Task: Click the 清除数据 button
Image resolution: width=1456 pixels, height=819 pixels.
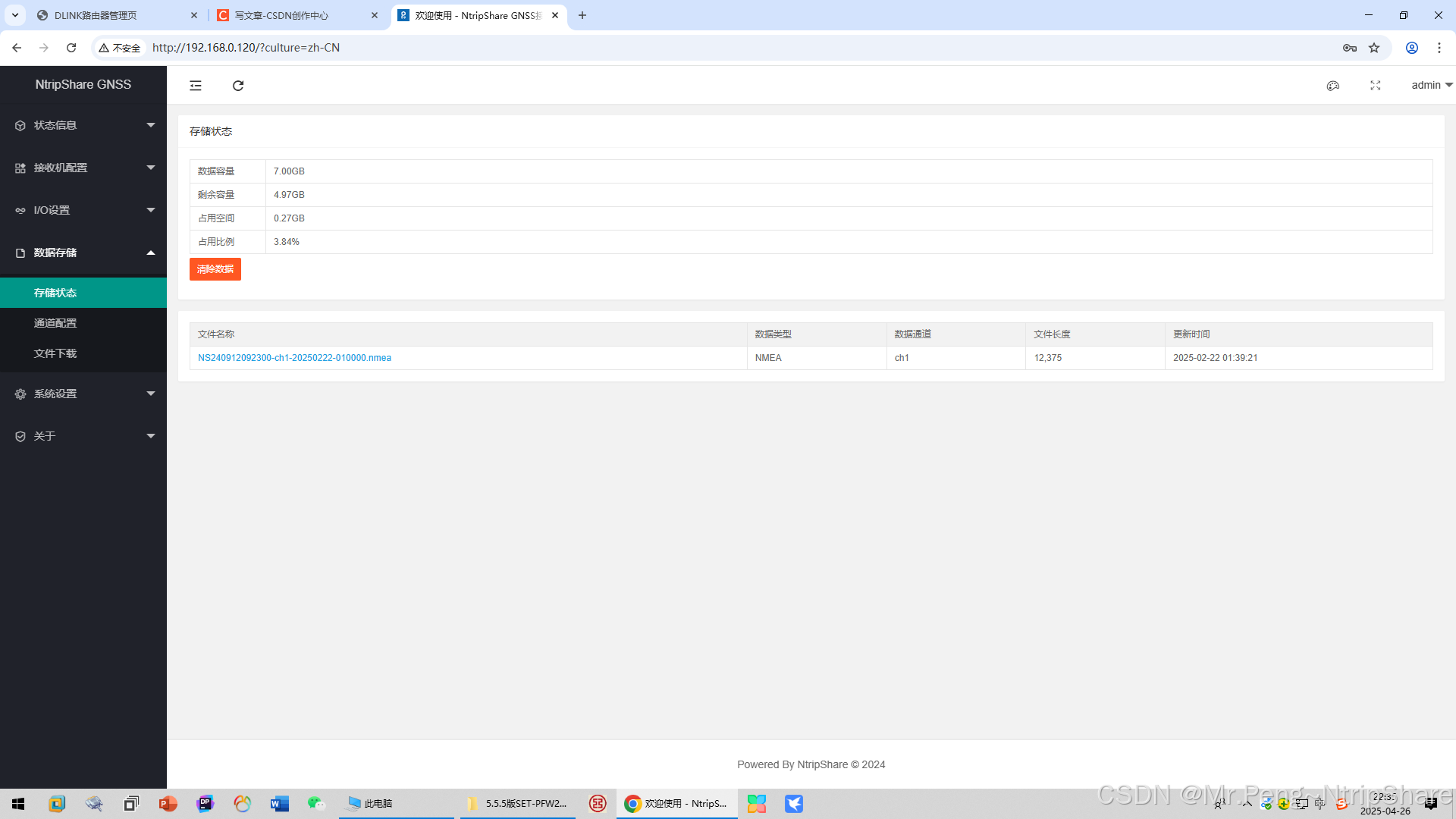Action: click(215, 269)
